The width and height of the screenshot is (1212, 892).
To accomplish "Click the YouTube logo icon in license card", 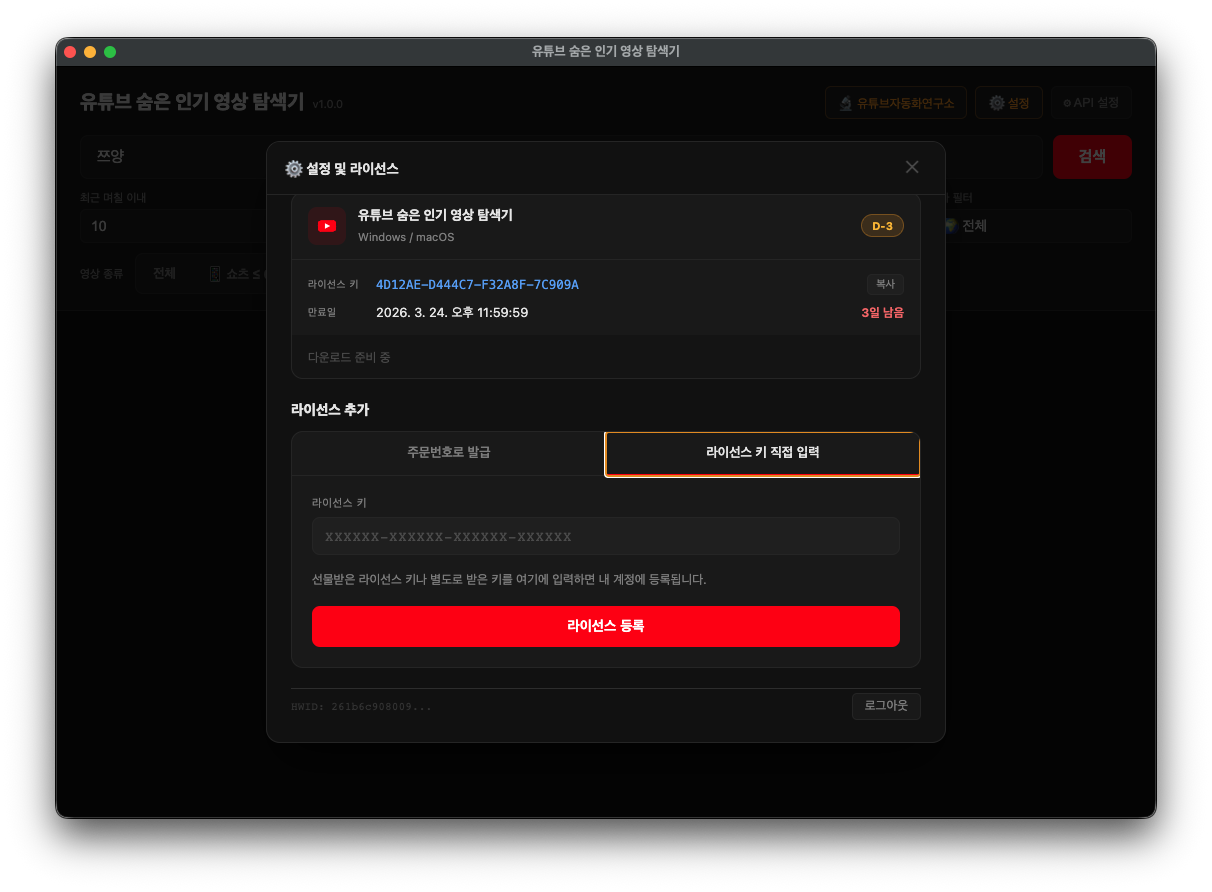I will pyautogui.click(x=327, y=226).
